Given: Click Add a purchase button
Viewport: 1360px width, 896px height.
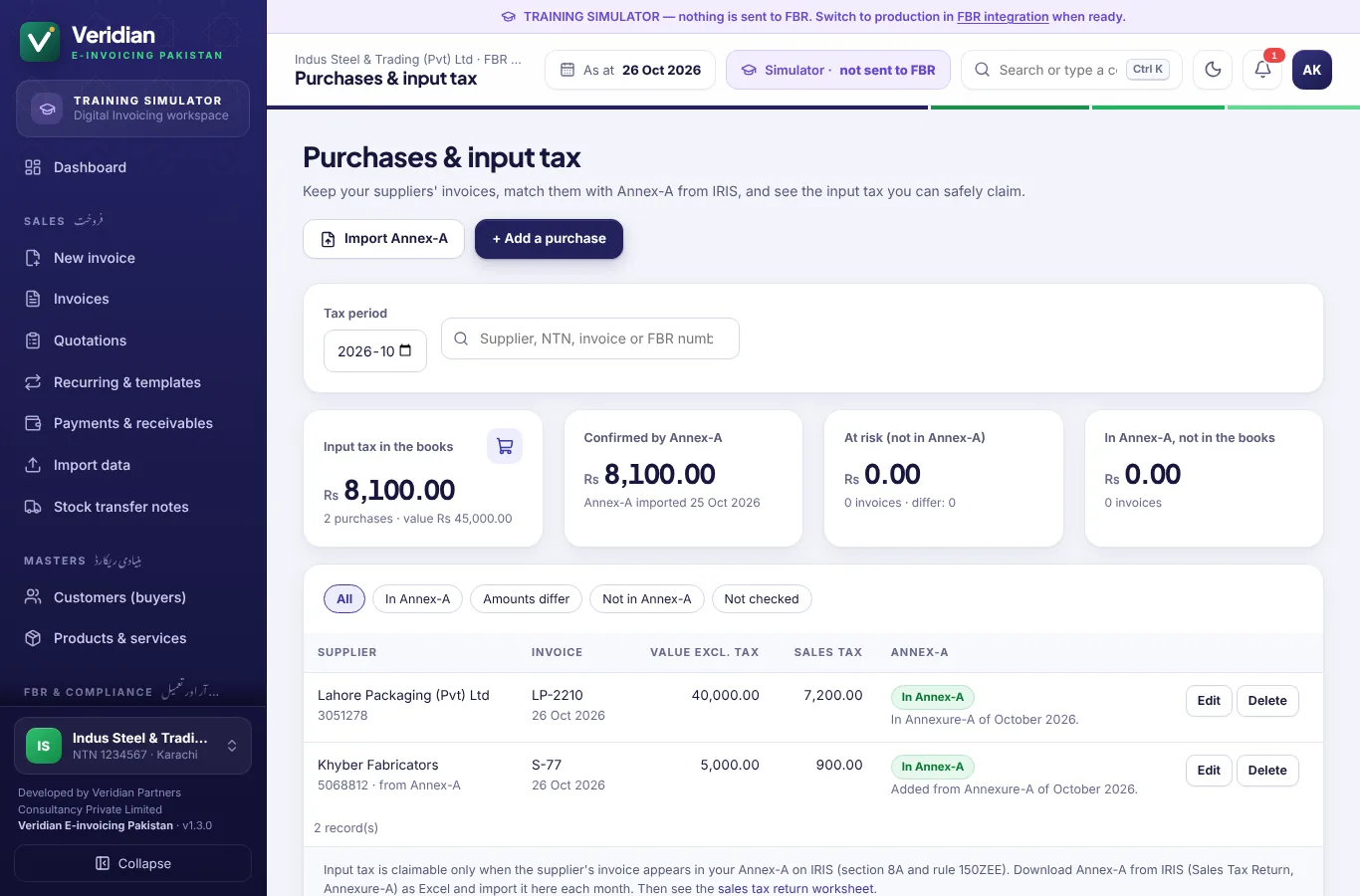Looking at the screenshot, I should [549, 239].
